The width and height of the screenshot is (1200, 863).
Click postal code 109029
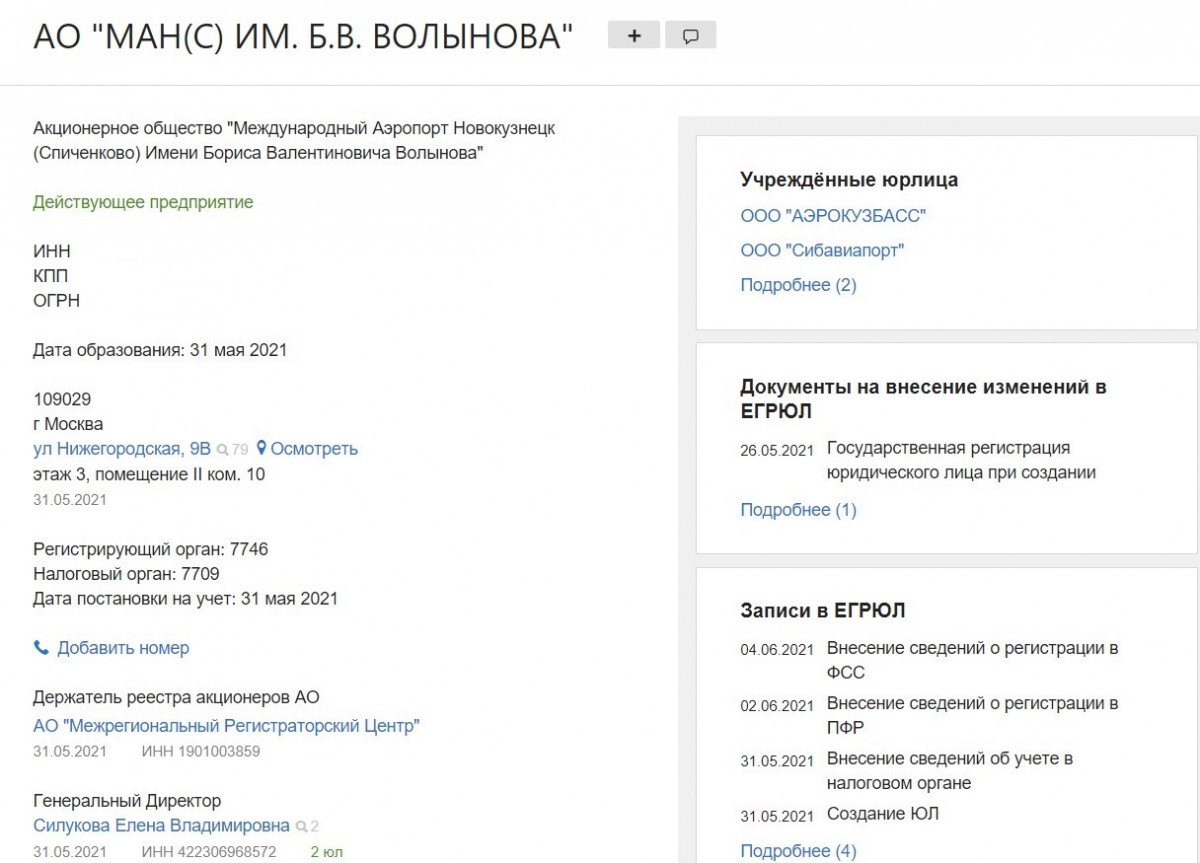tap(62, 399)
